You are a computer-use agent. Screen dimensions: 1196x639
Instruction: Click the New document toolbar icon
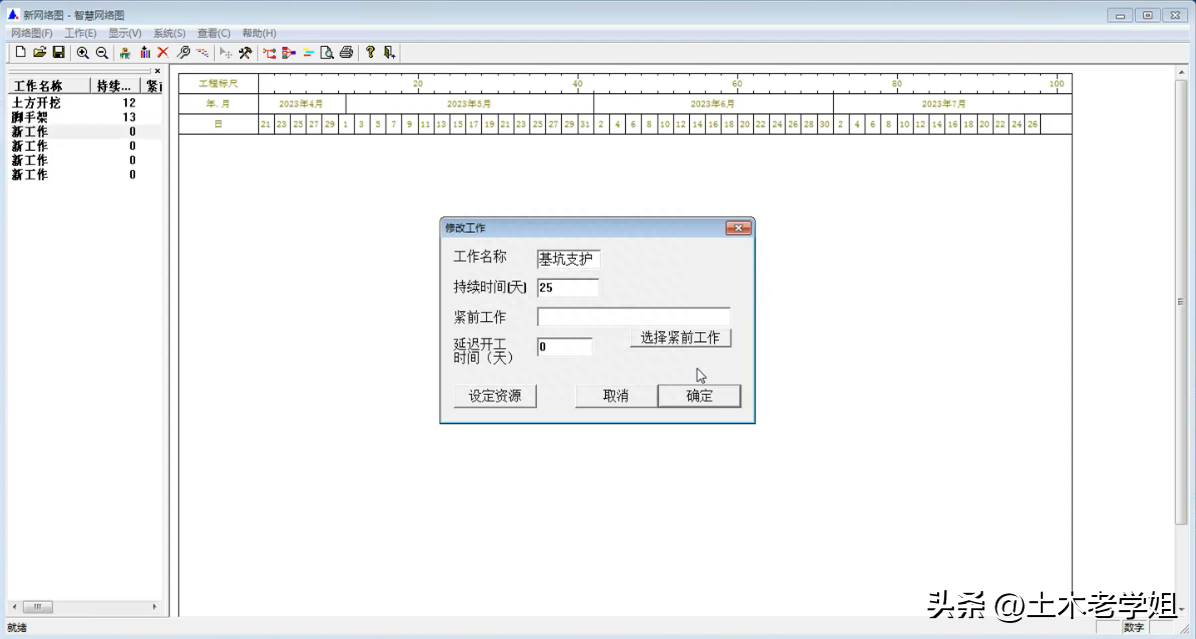pos(21,52)
